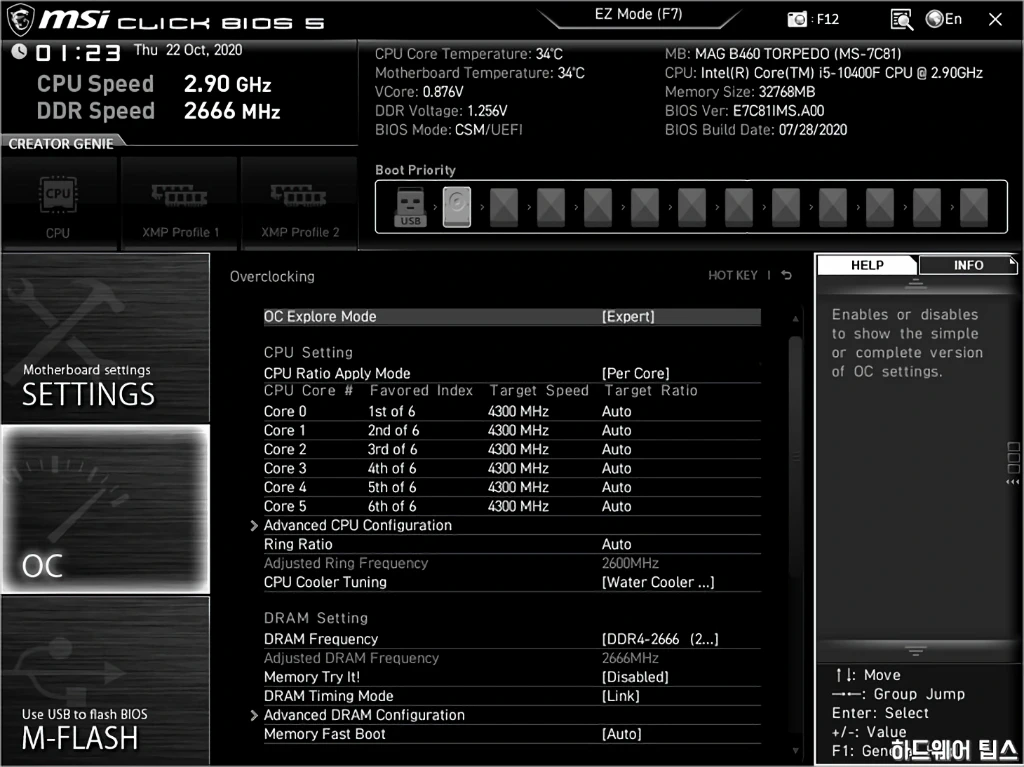Set Core 4 target ratio Auto field
The image size is (1024, 767).
click(x=616, y=487)
